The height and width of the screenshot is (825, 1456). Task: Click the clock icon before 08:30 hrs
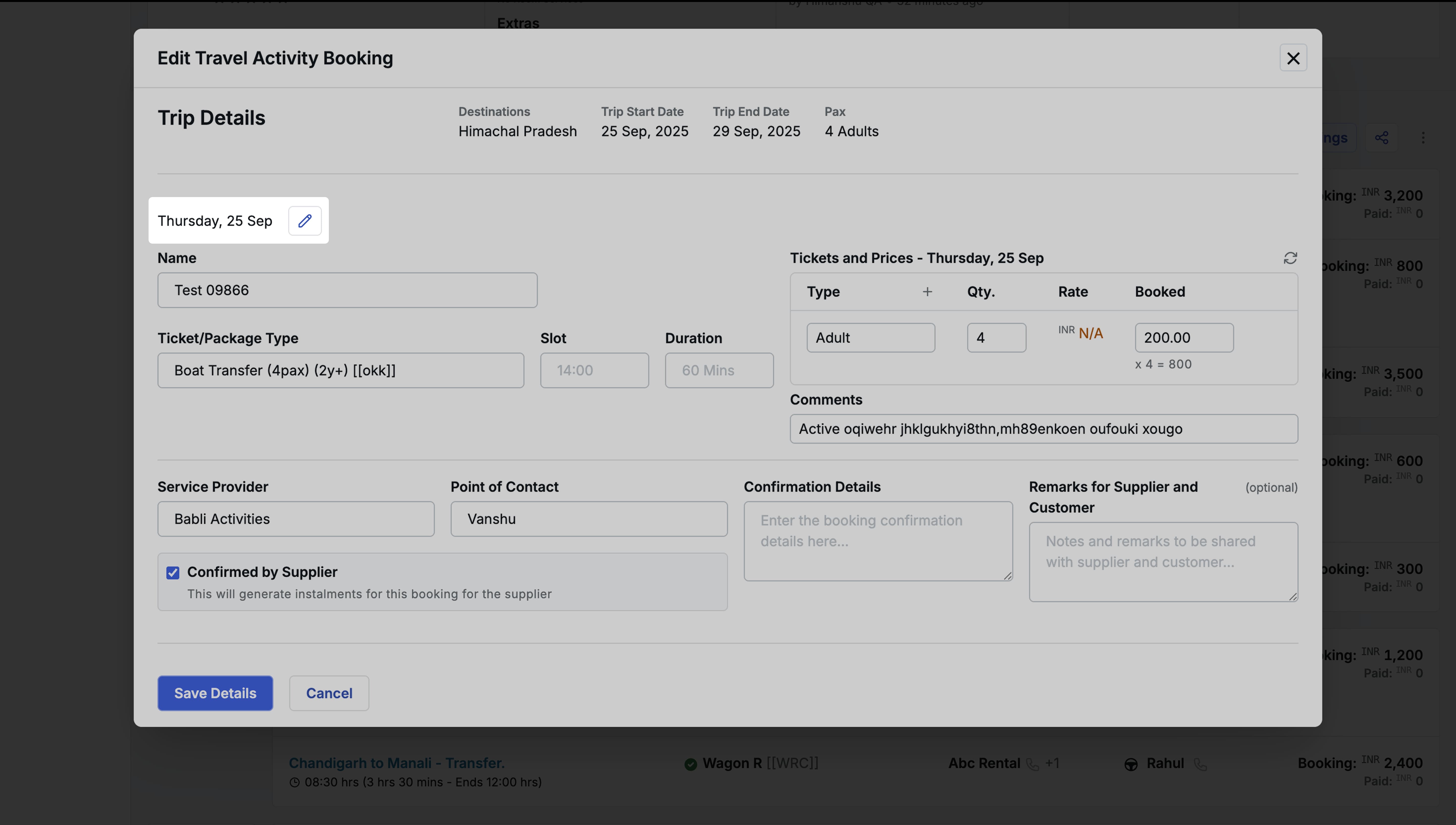[x=295, y=782]
